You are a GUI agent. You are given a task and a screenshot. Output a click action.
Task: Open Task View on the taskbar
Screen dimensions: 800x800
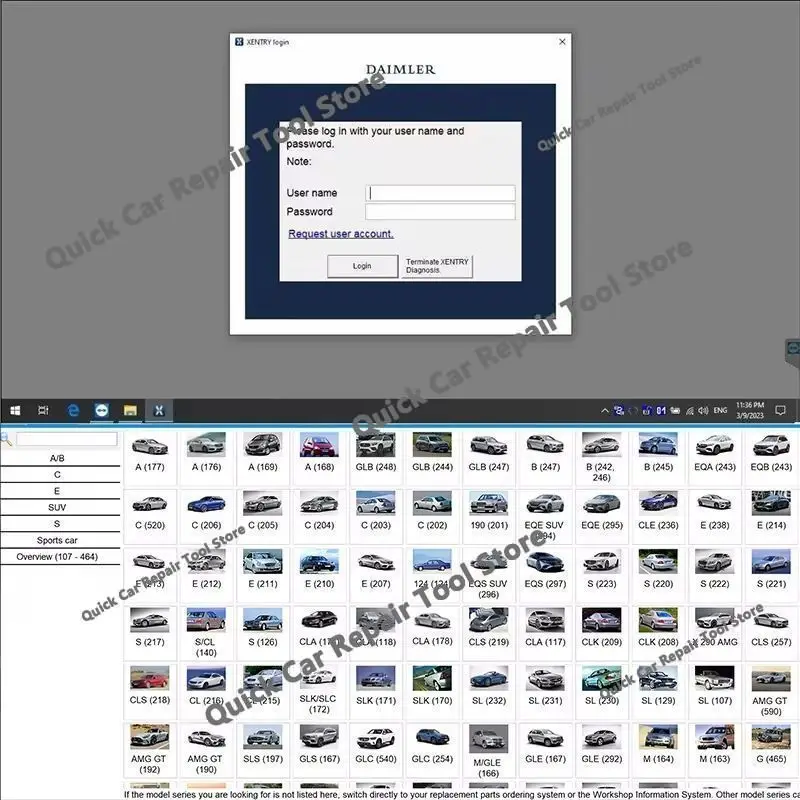click(43, 410)
